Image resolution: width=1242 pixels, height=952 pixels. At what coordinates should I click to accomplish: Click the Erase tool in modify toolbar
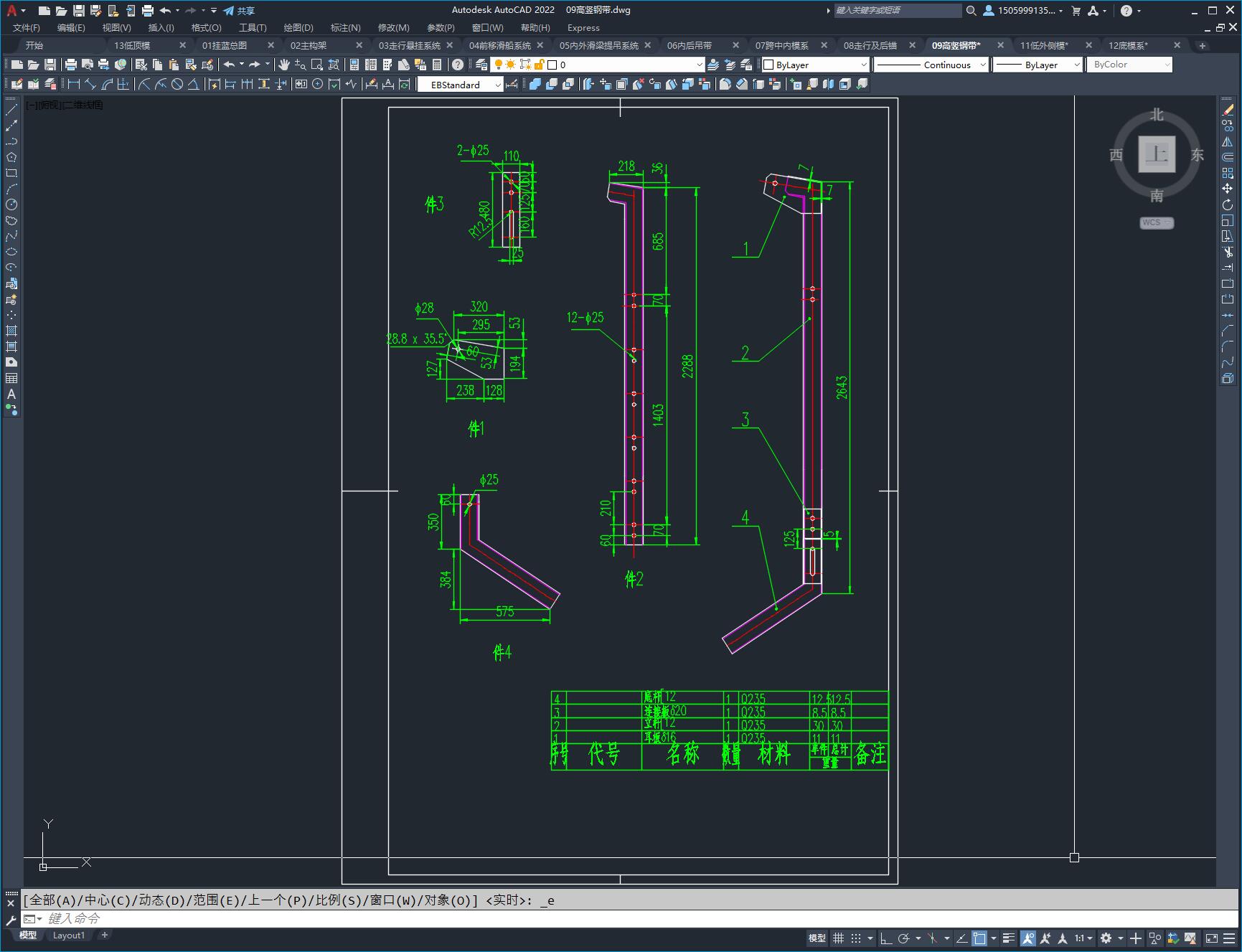[1228, 110]
